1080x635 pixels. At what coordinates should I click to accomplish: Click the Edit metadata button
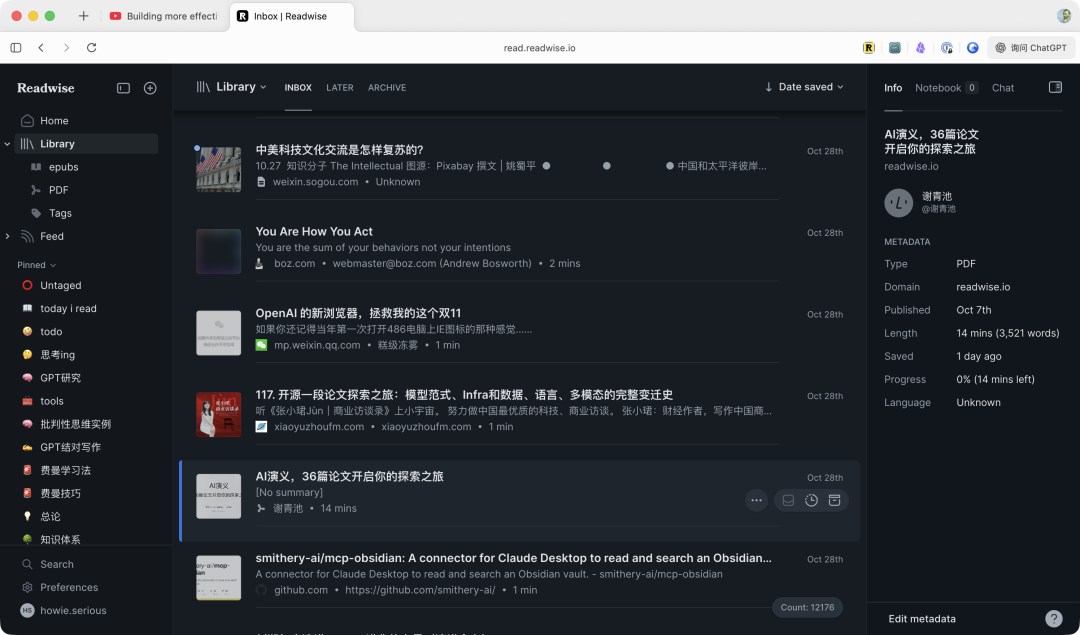(x=922, y=618)
